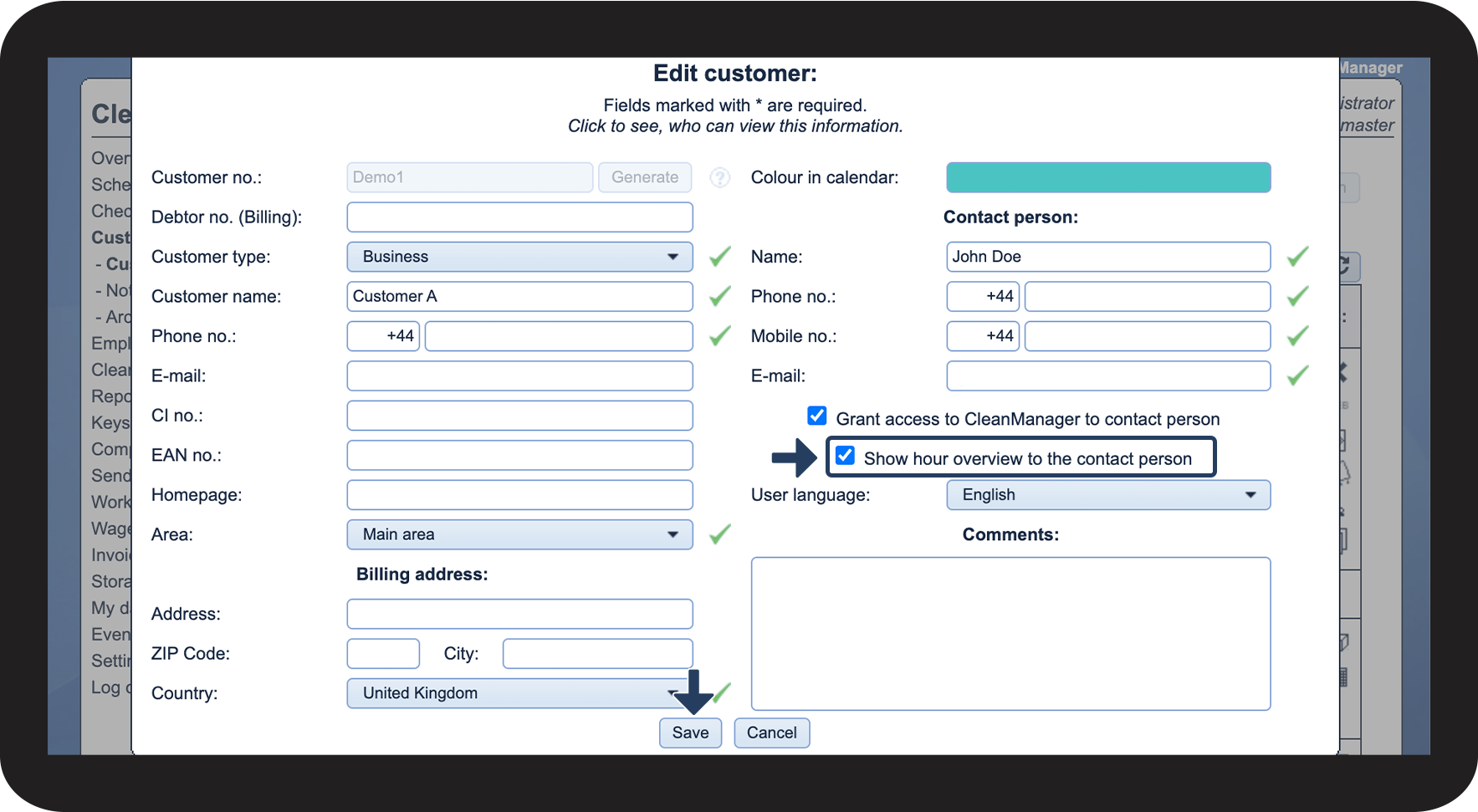Pick the Colour in calendar swatch
1478x812 pixels.
(1108, 177)
